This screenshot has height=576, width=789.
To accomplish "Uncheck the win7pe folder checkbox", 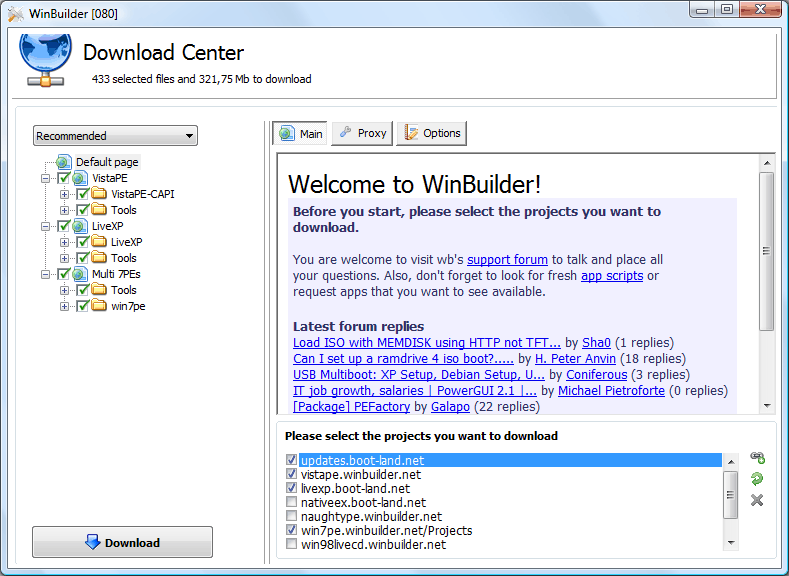I will pos(83,306).
